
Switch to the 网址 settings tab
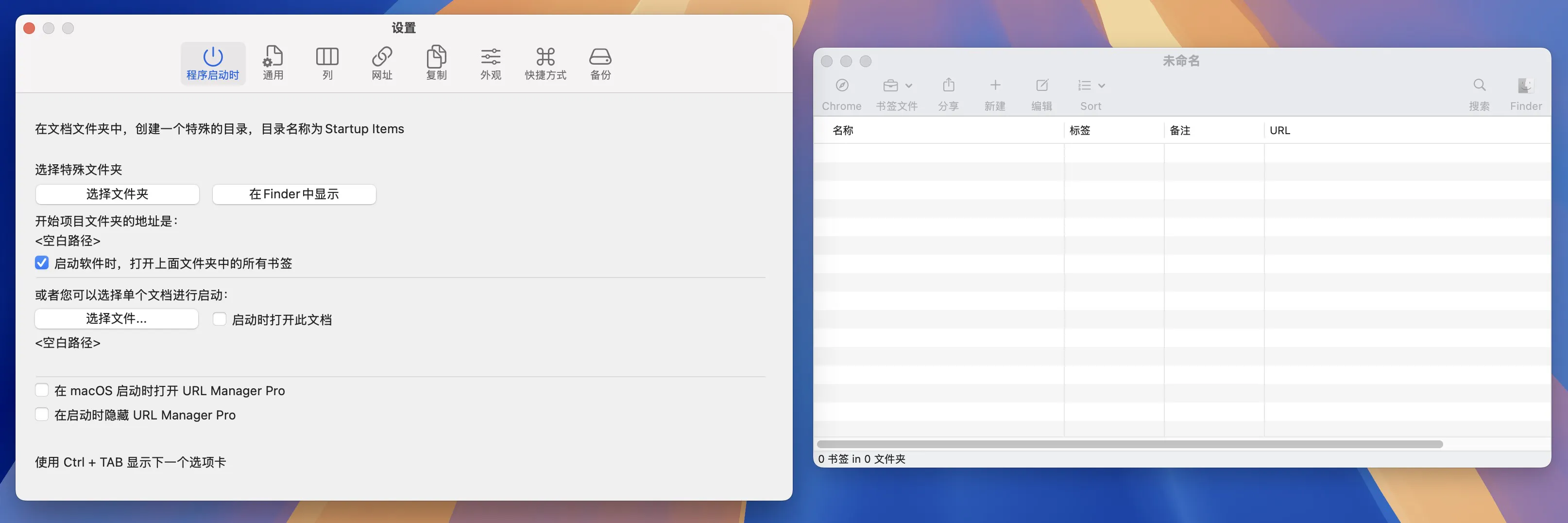(x=382, y=63)
